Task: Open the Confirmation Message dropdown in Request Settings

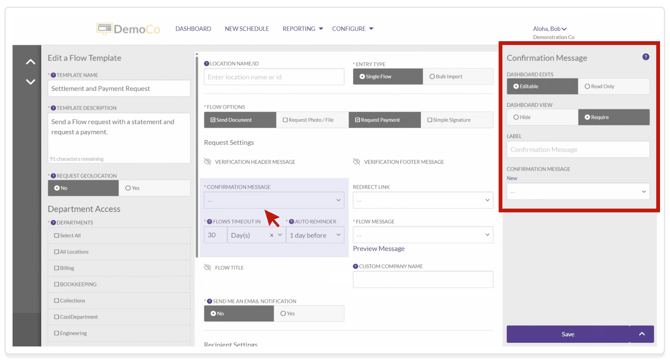Action: pos(274,200)
